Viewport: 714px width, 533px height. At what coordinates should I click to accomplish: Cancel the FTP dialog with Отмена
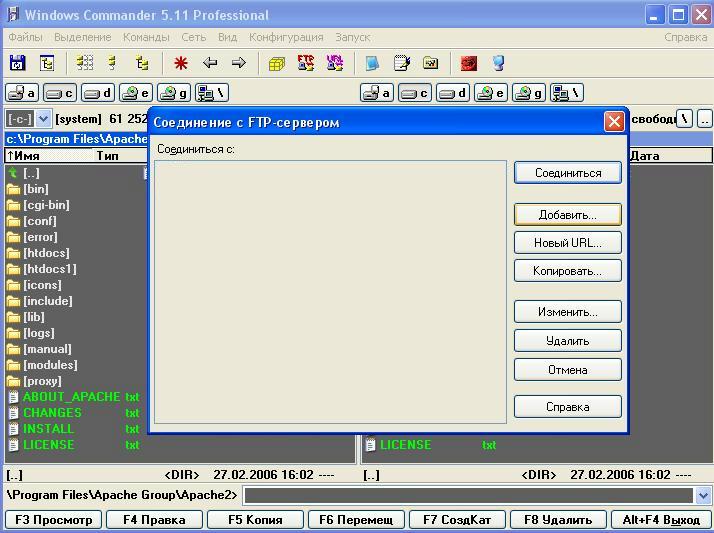[568, 370]
